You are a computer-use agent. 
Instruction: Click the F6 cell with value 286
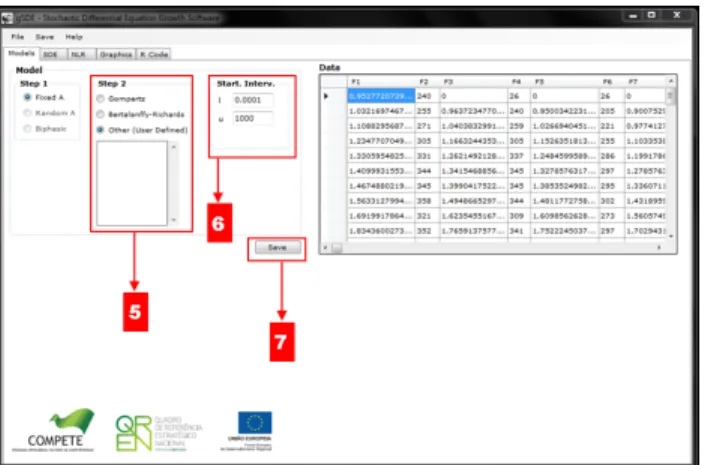tap(611, 156)
